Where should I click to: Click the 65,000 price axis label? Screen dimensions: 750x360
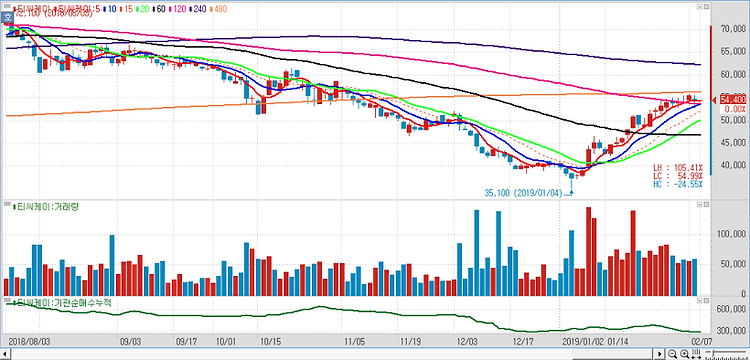click(732, 52)
